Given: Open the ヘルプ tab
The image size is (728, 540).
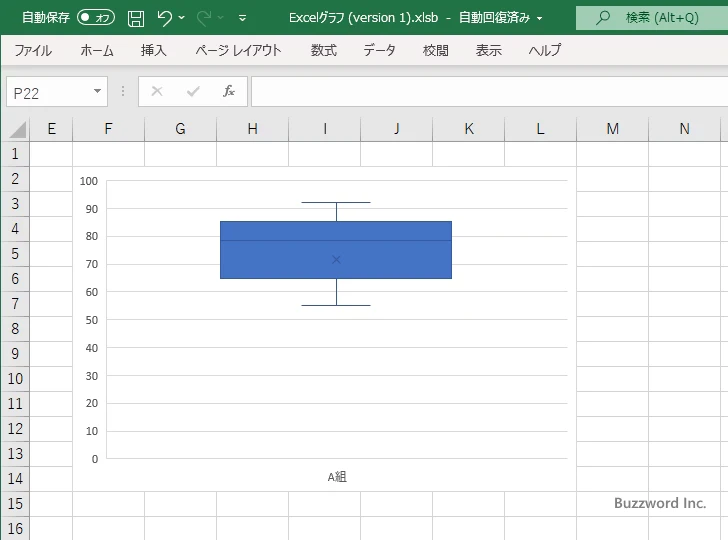Looking at the screenshot, I should pyautogui.click(x=545, y=50).
